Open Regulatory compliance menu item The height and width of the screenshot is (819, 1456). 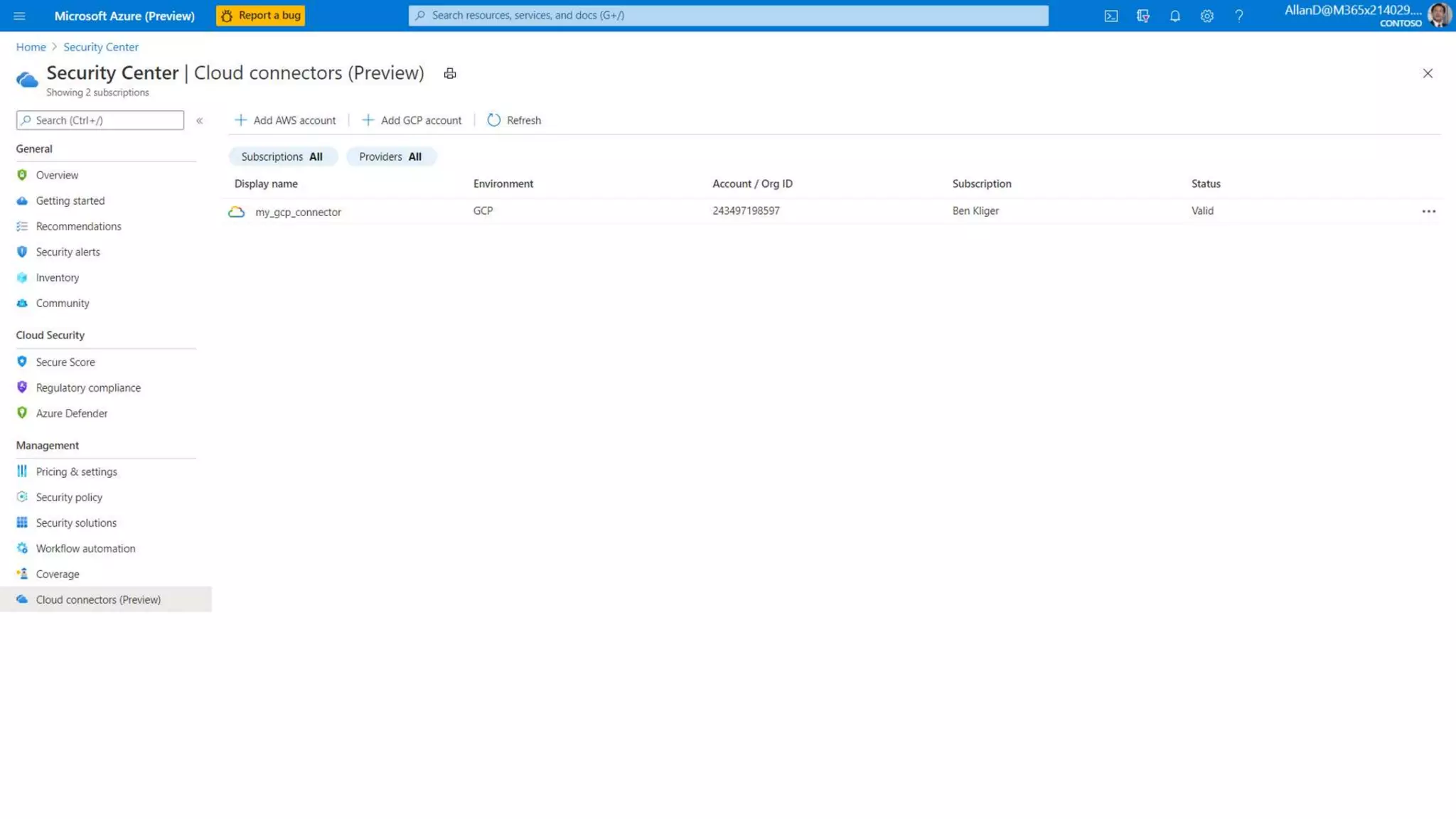click(x=88, y=387)
